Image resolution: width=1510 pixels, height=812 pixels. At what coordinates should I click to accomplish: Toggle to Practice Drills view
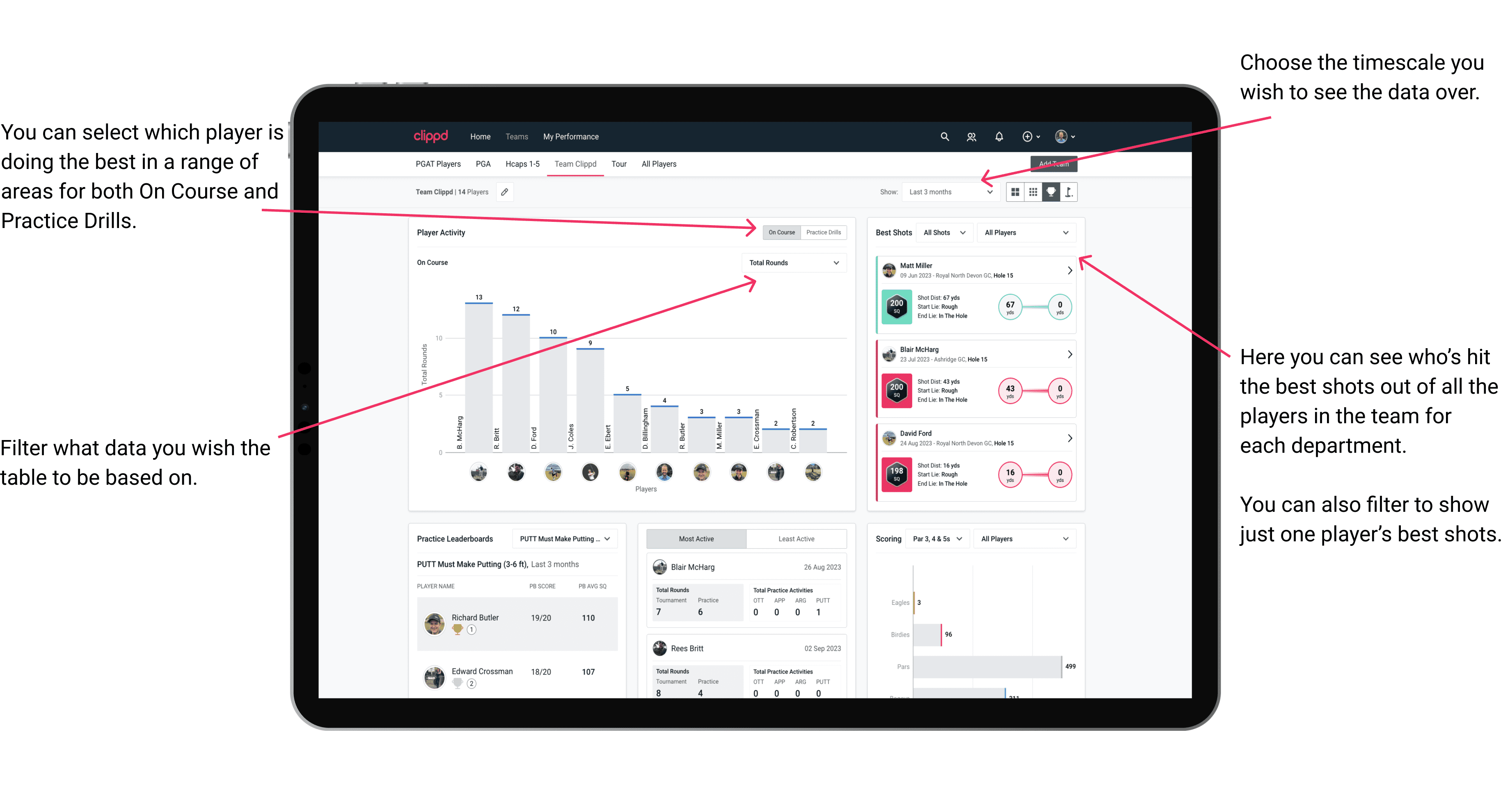pos(826,232)
